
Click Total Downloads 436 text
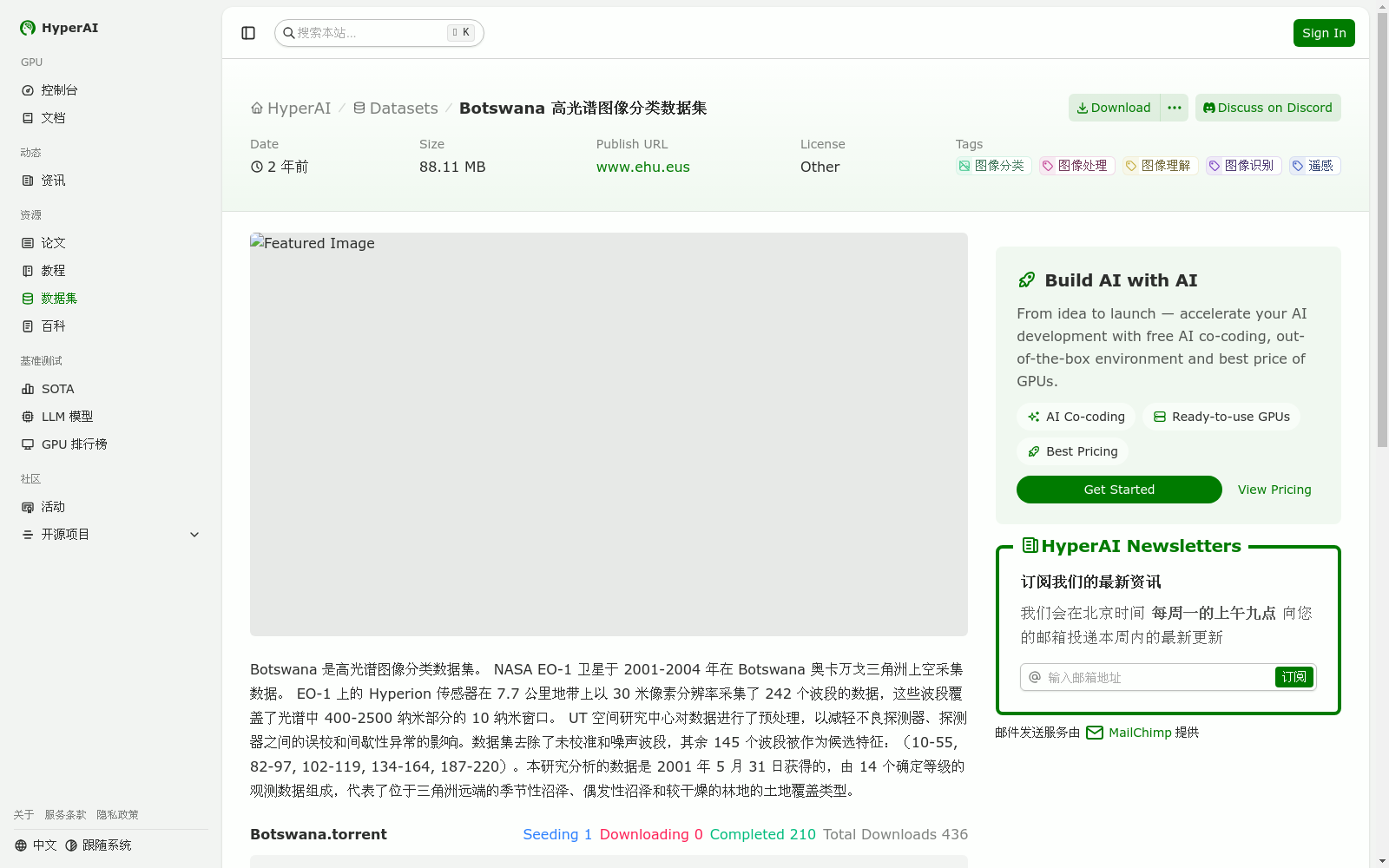(895, 834)
